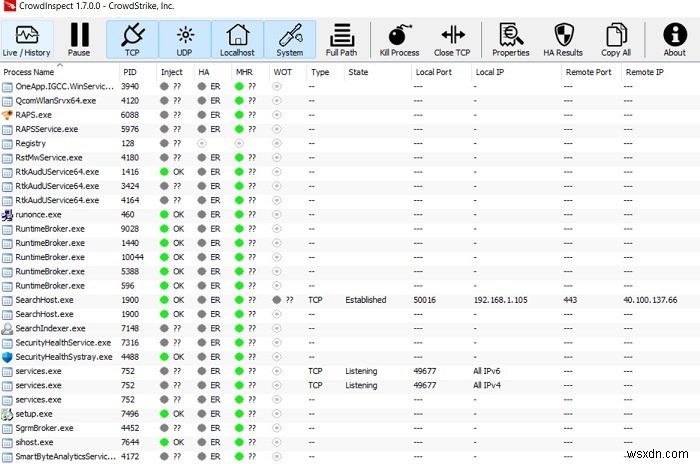Open the About information icon
This screenshot has height=464, width=700.
(x=675, y=35)
